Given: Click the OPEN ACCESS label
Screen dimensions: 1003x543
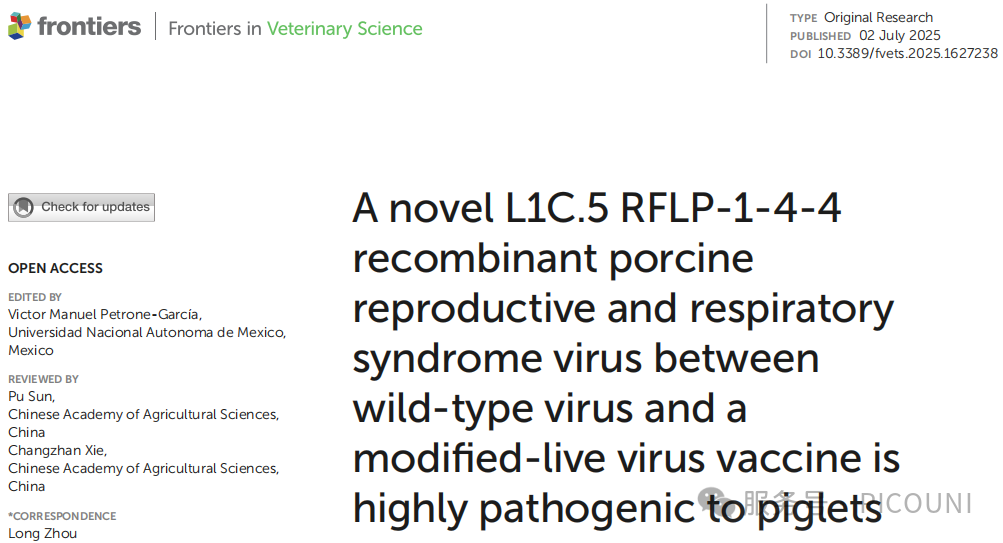Looking at the screenshot, I should tap(55, 268).
